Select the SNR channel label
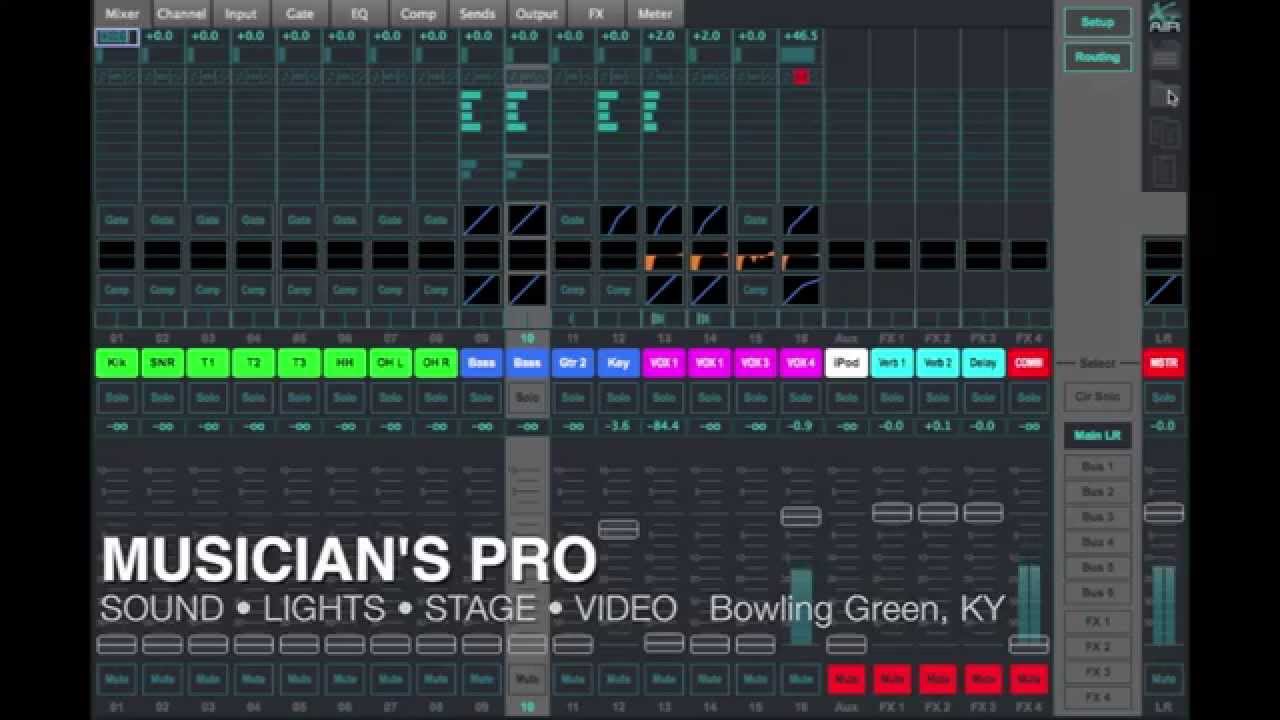 pyautogui.click(x=162, y=363)
